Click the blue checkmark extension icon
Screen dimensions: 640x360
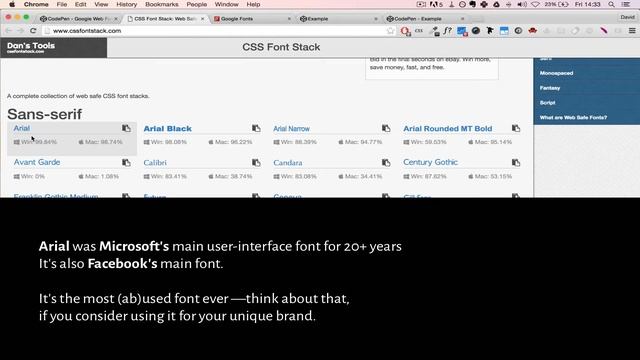(x=462, y=31)
